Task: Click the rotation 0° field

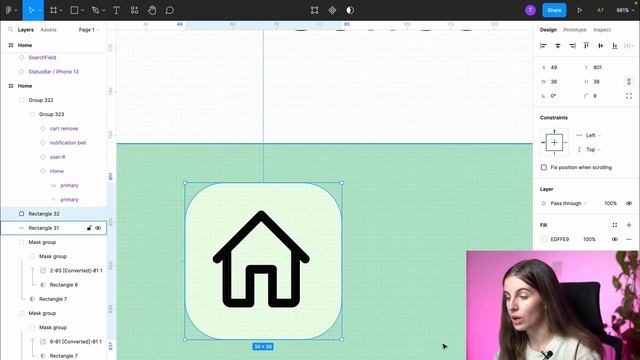Action: [x=559, y=96]
